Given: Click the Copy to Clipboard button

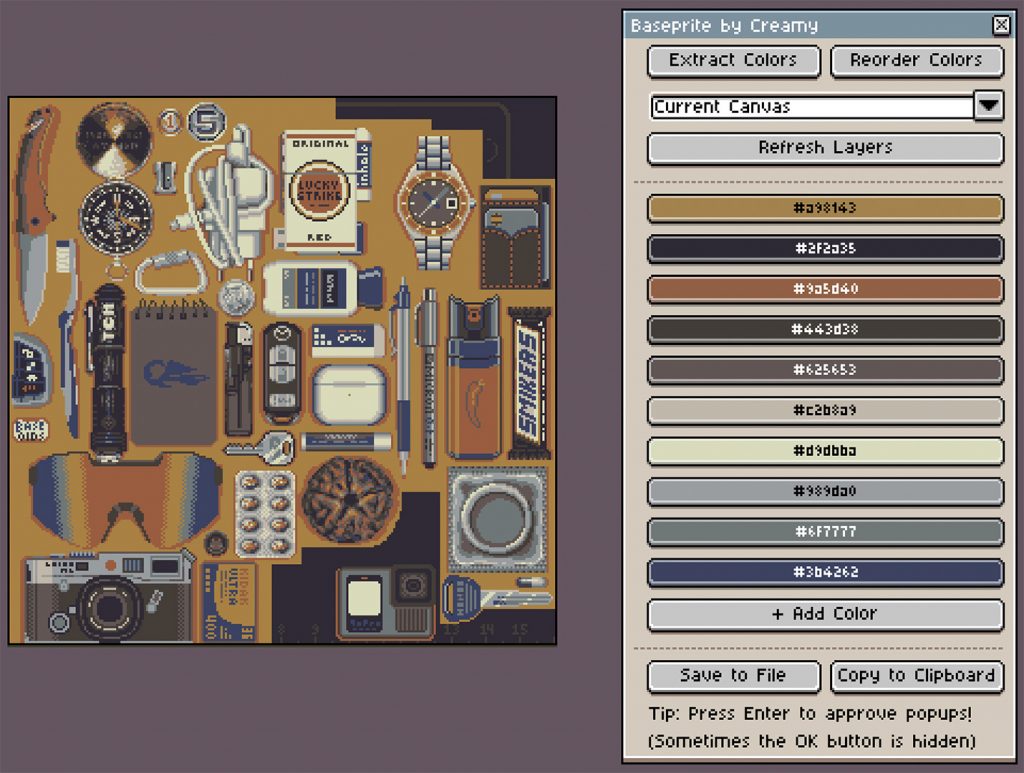Looking at the screenshot, I should (x=916, y=676).
